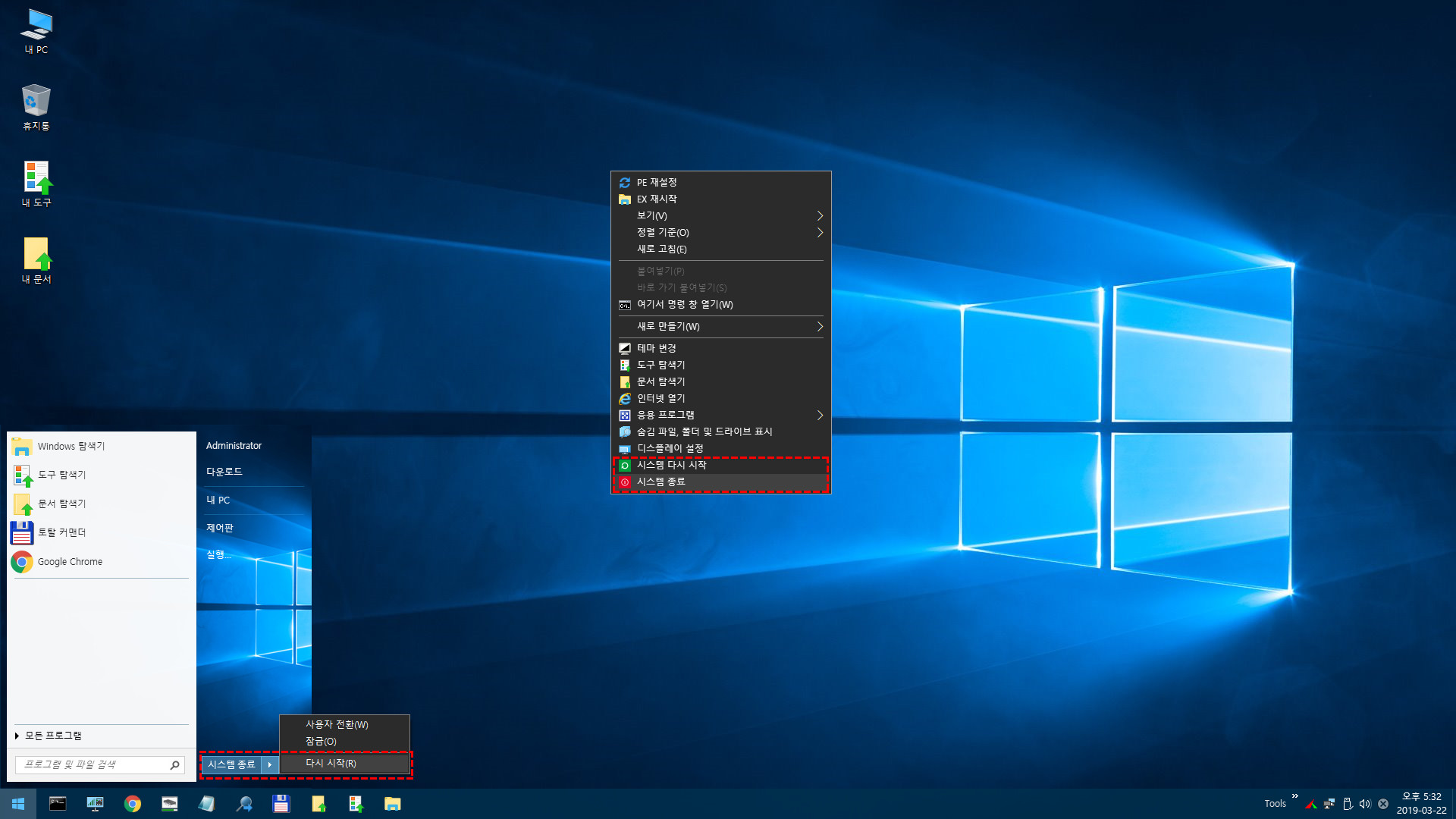This screenshot has height=819, width=1456.
Task: Choose 도구 탐색기 in context menu
Action: point(720,366)
